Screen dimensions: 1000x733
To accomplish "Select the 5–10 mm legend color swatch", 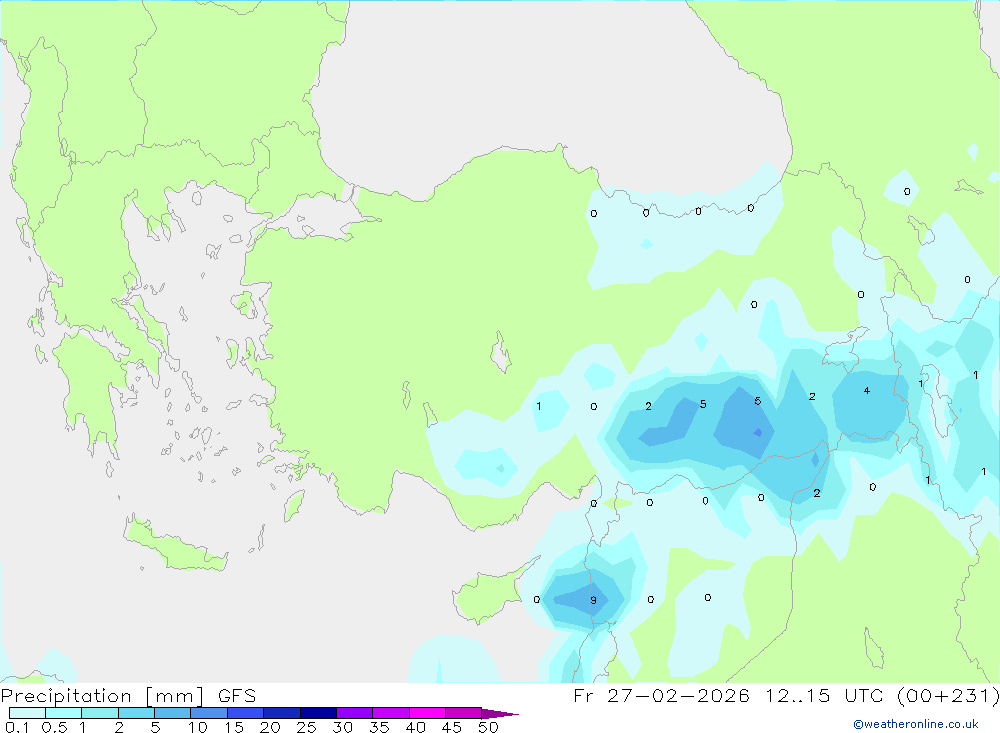I will click(x=173, y=713).
